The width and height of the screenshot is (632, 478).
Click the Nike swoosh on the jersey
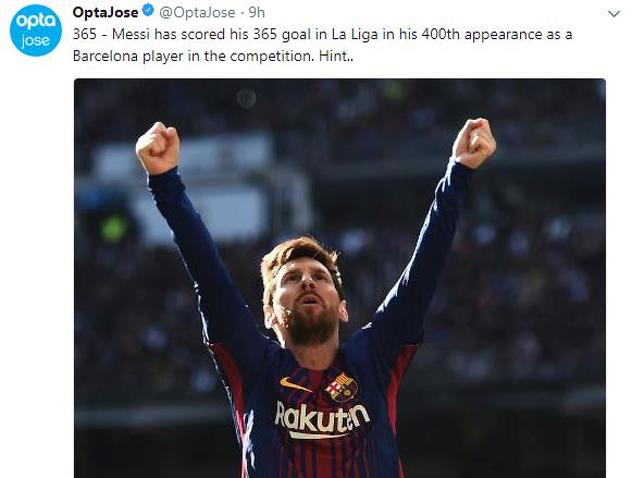[295, 384]
